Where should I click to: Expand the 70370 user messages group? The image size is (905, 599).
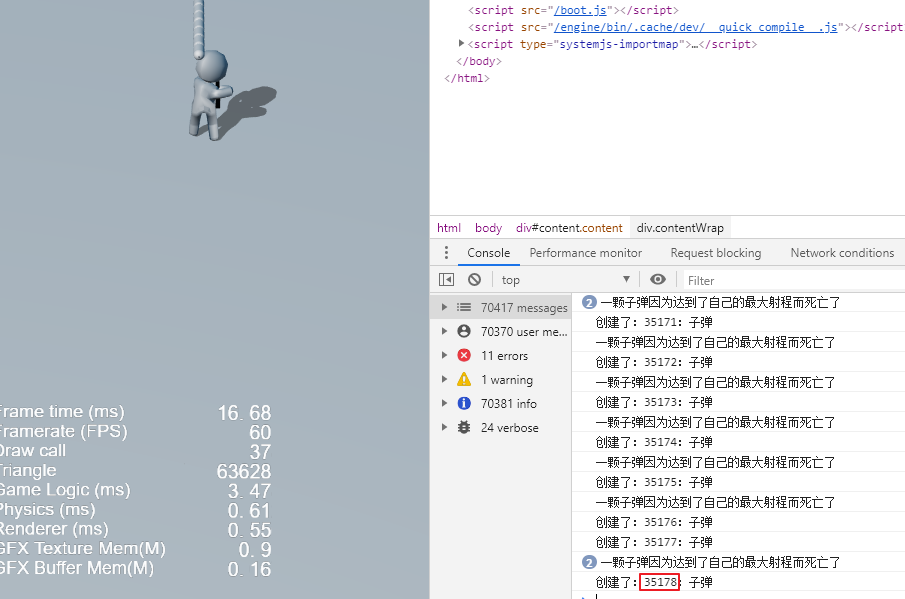pyautogui.click(x=444, y=331)
